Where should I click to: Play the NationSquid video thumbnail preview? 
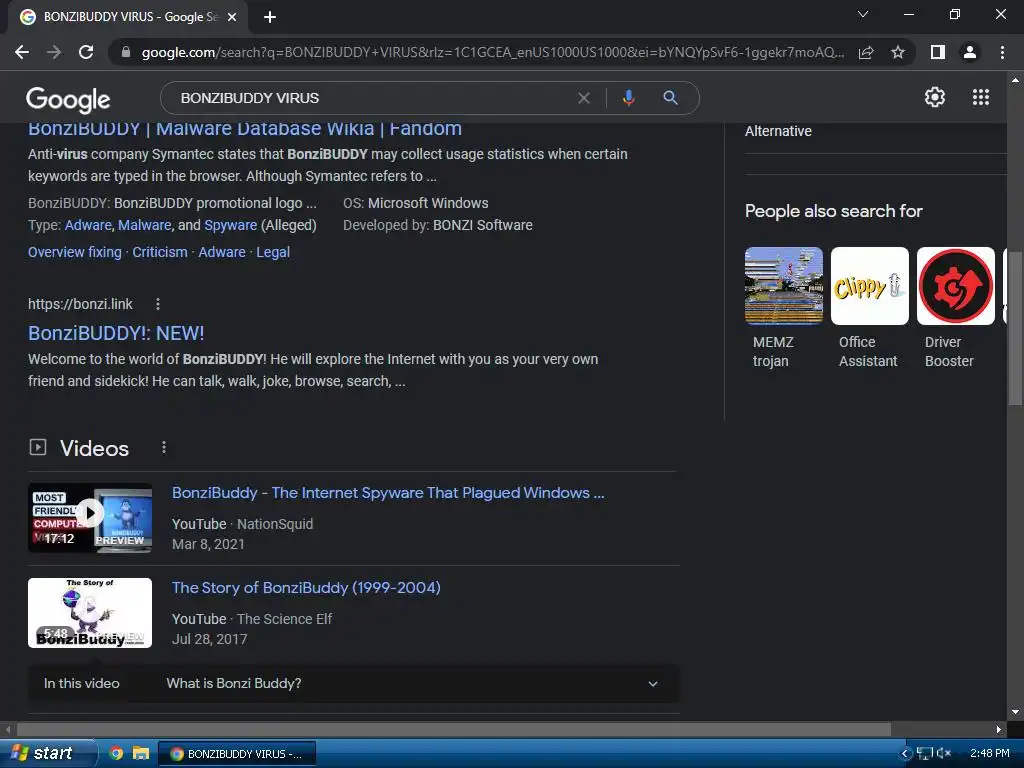(x=90, y=518)
